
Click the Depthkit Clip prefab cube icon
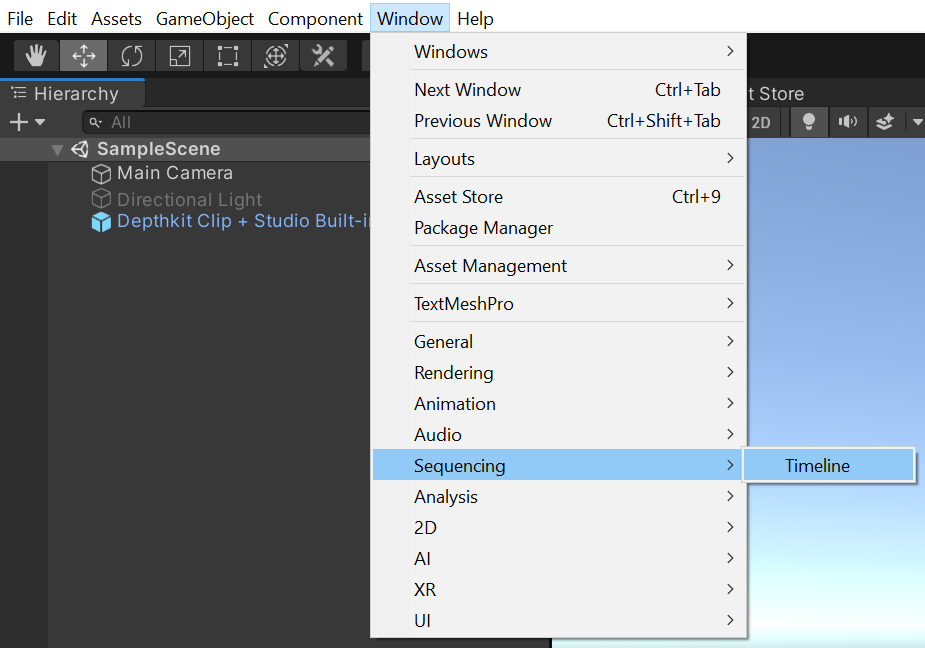[x=101, y=222]
